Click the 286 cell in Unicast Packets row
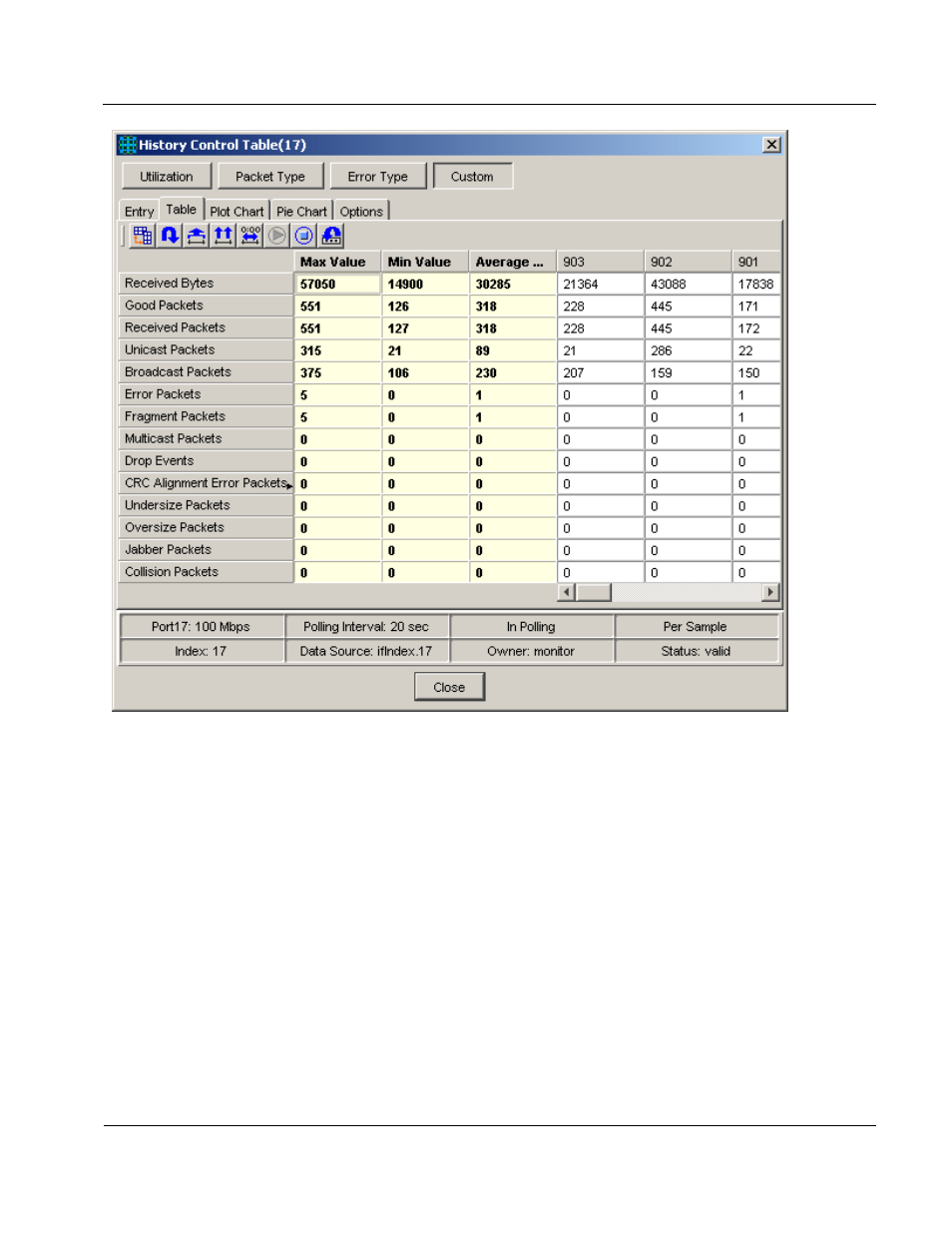The image size is (952, 1233). [x=689, y=351]
